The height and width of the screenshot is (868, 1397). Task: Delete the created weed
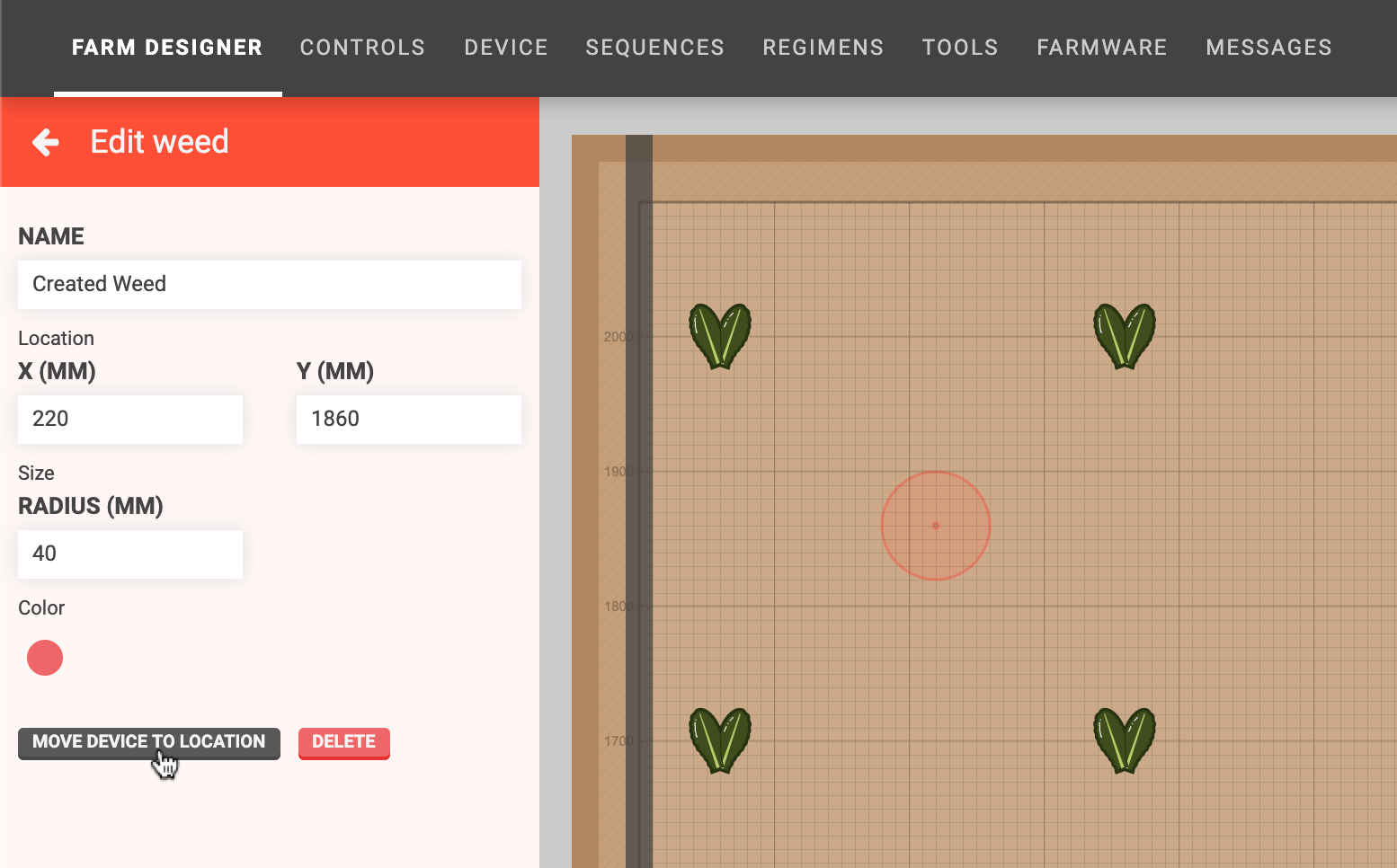(343, 742)
